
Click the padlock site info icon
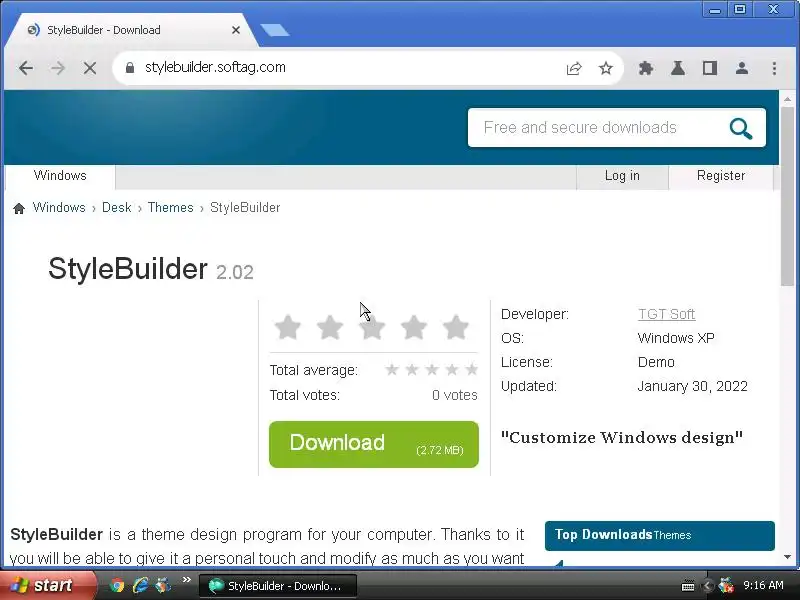[x=130, y=68]
